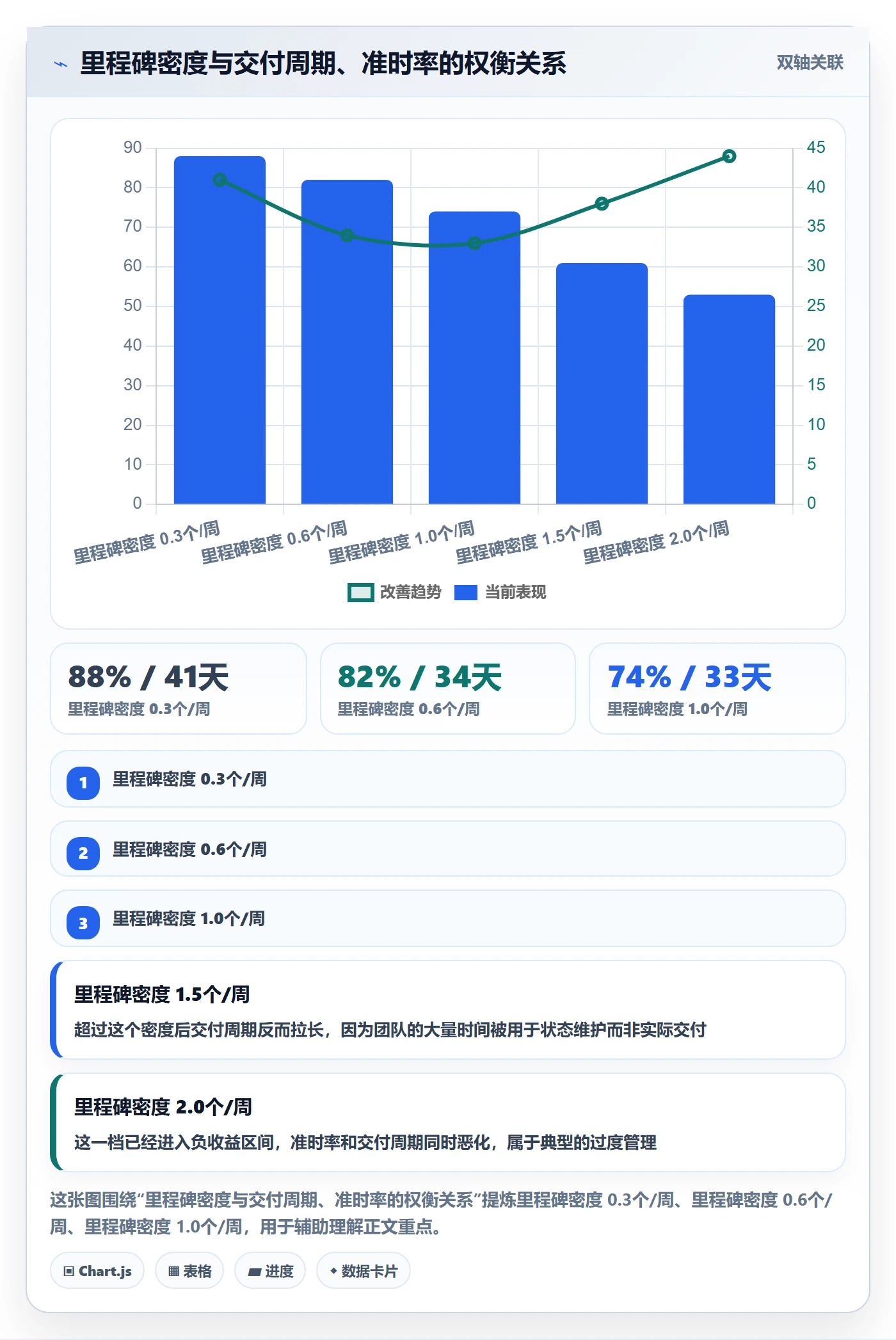The image size is (896, 1340).
Task: Open the 74% / 33天 data card
Action: pos(717,689)
